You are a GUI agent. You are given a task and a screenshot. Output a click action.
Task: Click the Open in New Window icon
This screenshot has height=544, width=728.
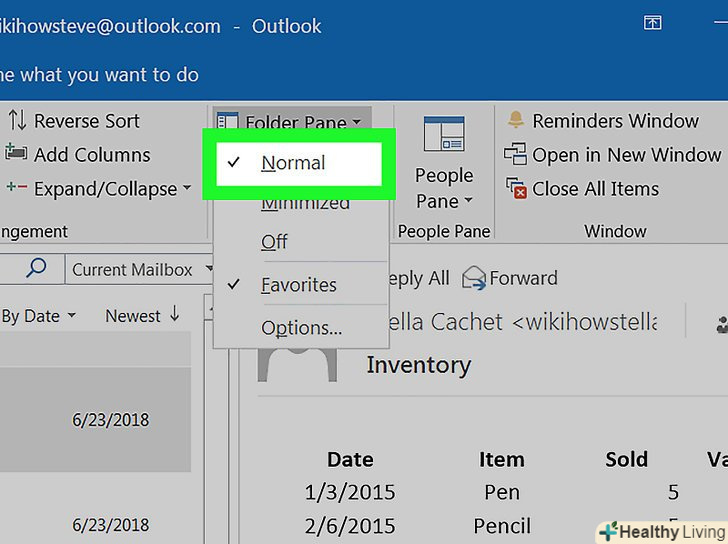coord(515,154)
